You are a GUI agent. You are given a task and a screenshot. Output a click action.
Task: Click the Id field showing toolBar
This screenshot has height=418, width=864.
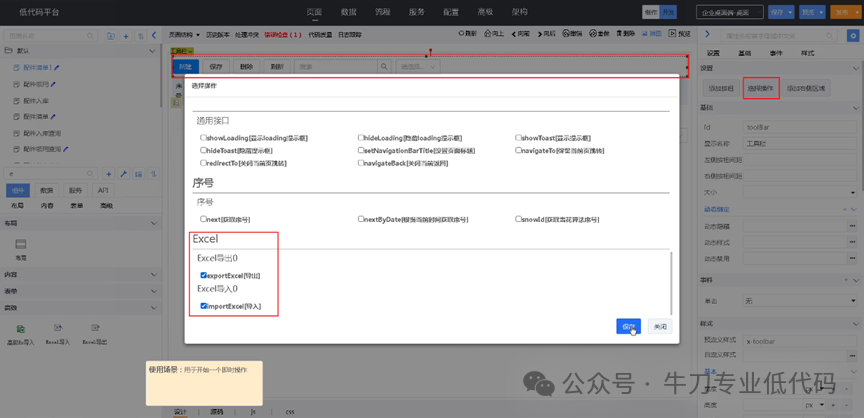pyautogui.click(x=798, y=127)
